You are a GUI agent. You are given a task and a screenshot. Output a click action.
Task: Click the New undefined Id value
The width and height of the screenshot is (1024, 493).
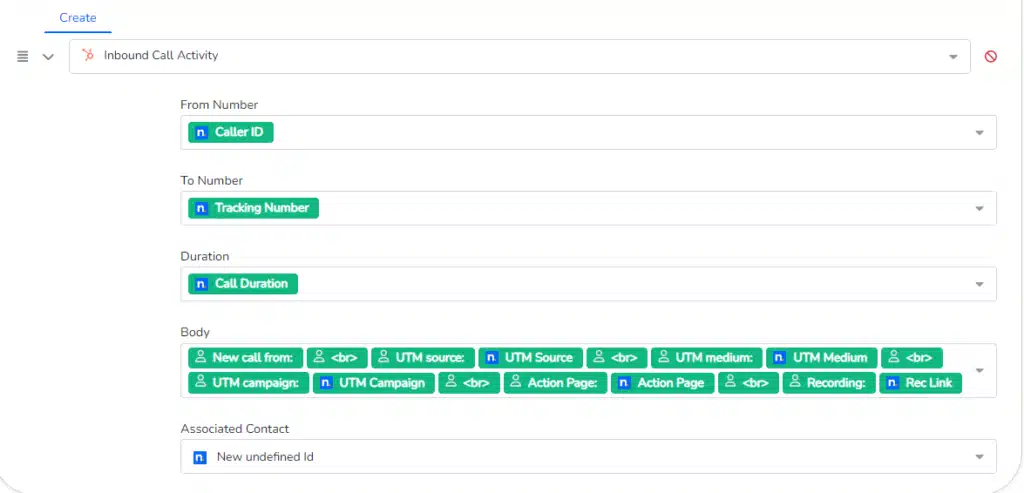coord(265,457)
